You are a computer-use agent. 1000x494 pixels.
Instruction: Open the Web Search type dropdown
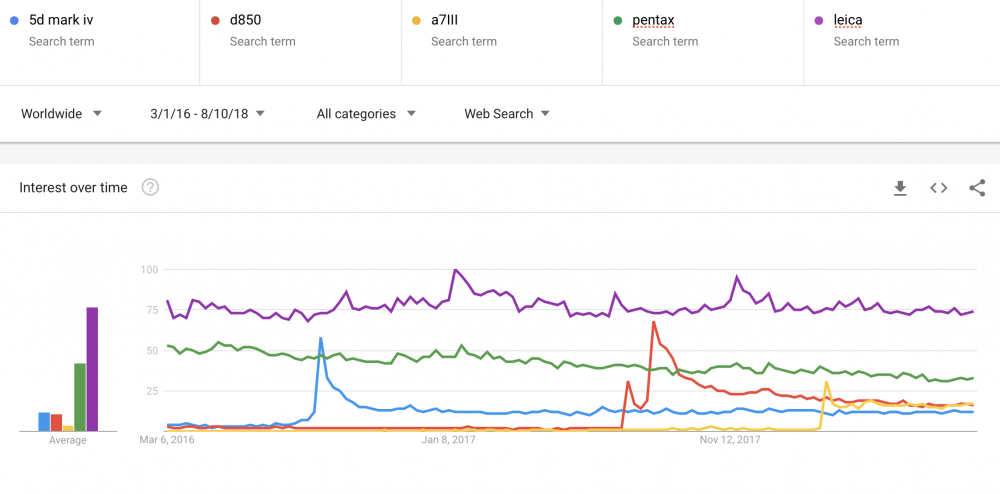point(507,114)
